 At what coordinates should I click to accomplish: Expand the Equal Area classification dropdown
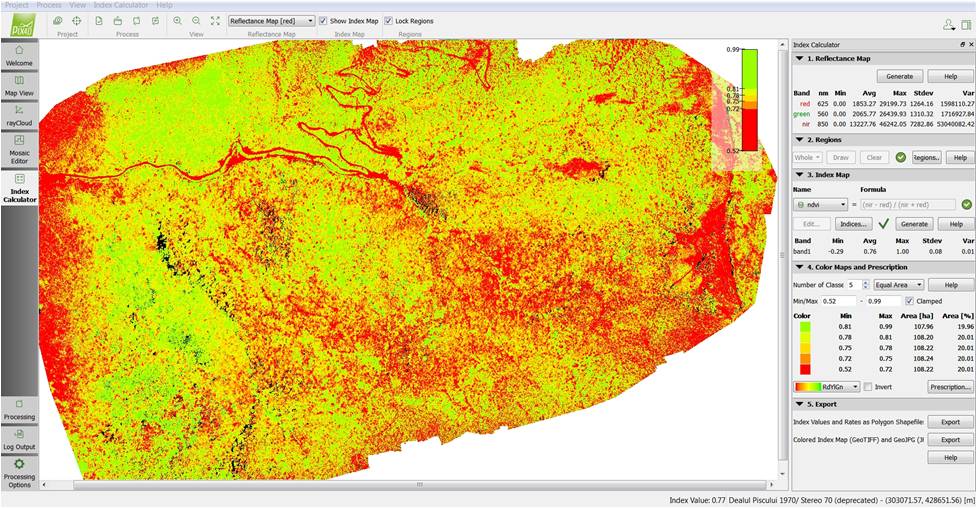click(897, 285)
